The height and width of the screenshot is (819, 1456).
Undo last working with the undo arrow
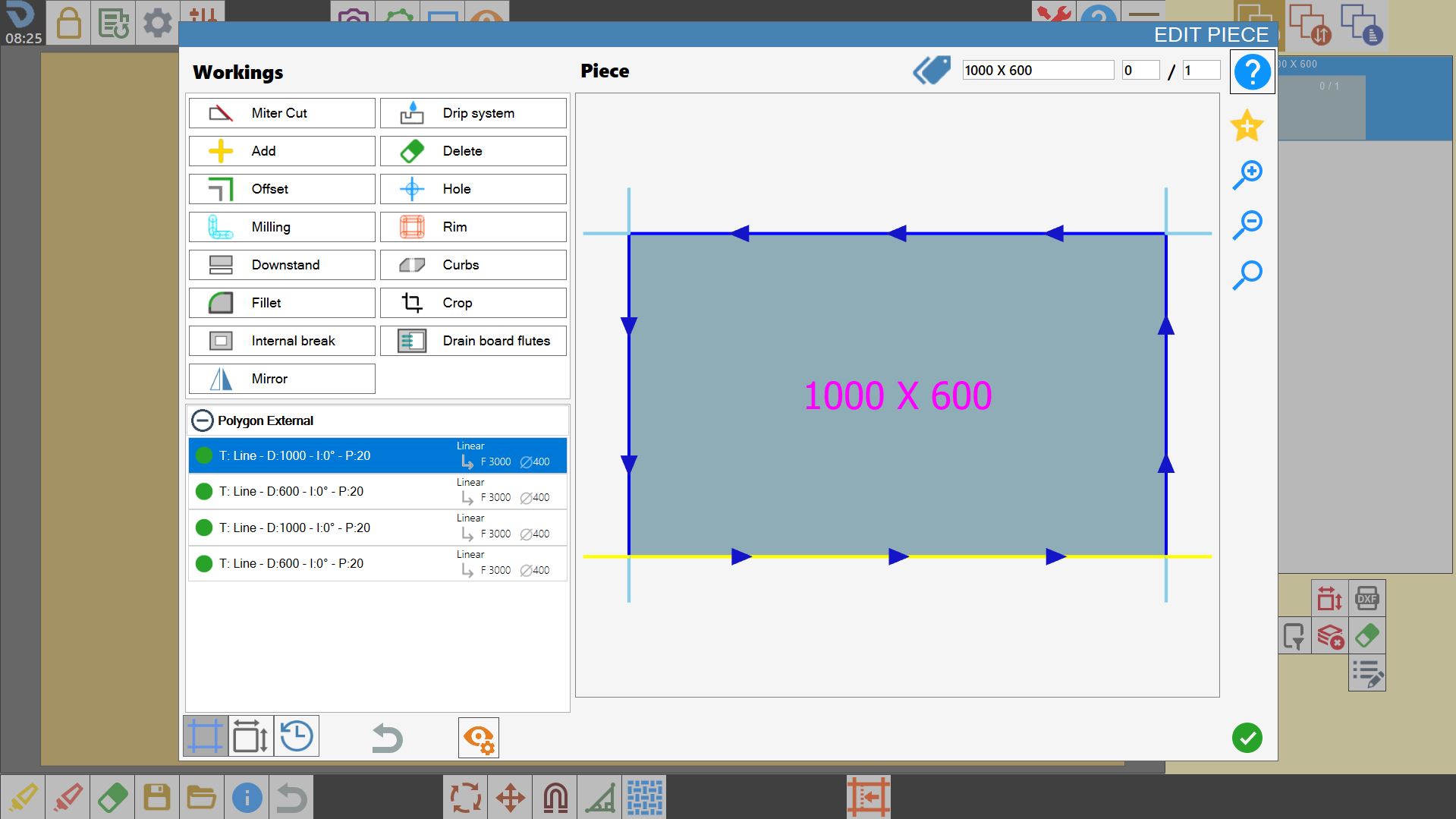[x=387, y=738]
